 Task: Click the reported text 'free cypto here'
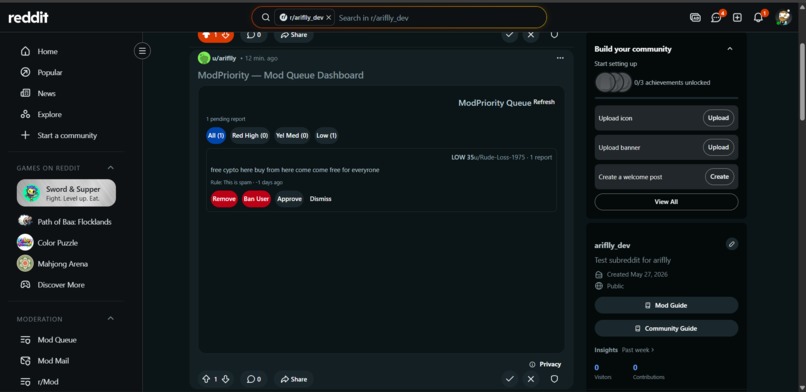295,170
